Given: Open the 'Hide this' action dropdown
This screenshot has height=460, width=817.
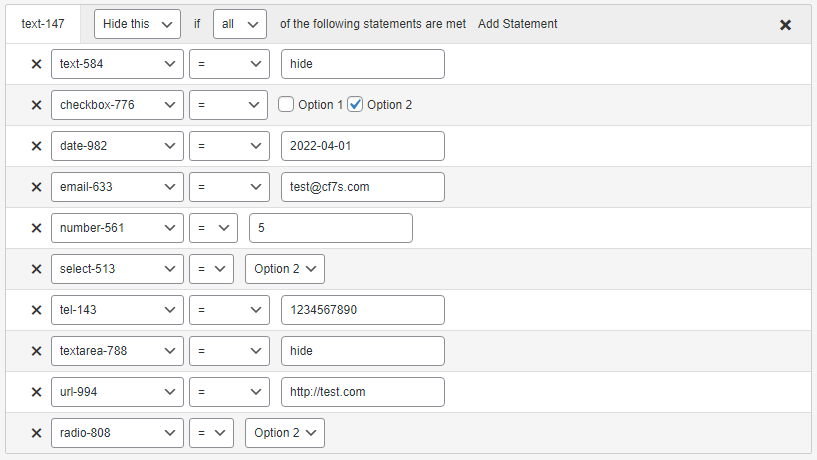Looking at the screenshot, I should tap(137, 24).
